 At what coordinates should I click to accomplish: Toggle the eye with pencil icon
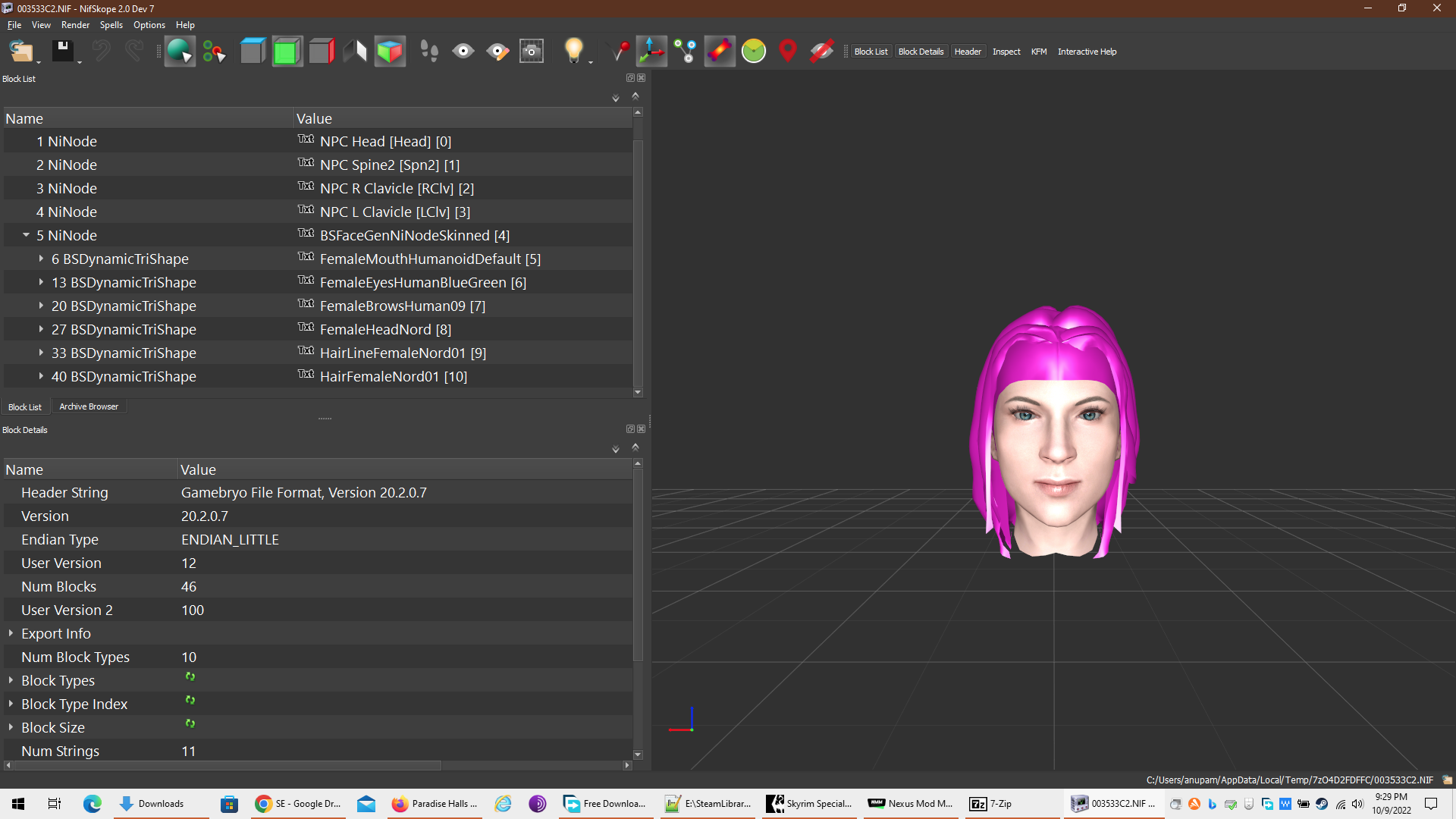(497, 52)
